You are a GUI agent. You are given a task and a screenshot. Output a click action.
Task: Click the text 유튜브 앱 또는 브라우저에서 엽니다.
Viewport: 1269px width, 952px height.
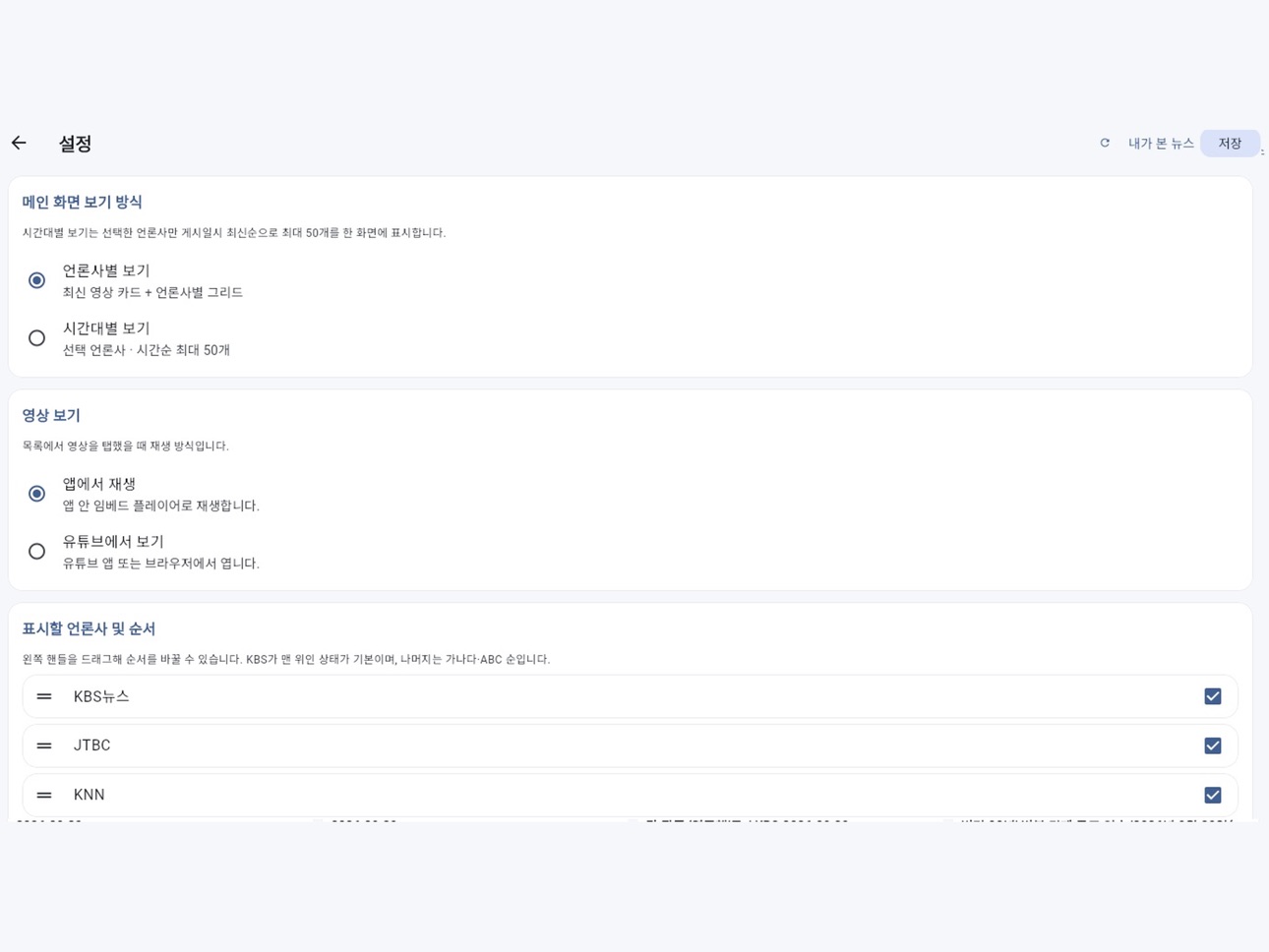161,564
